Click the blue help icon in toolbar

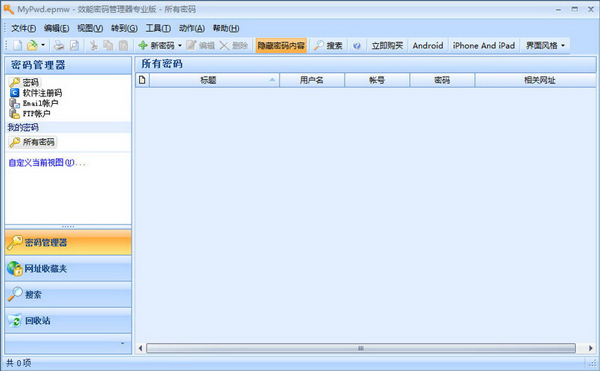[357, 46]
